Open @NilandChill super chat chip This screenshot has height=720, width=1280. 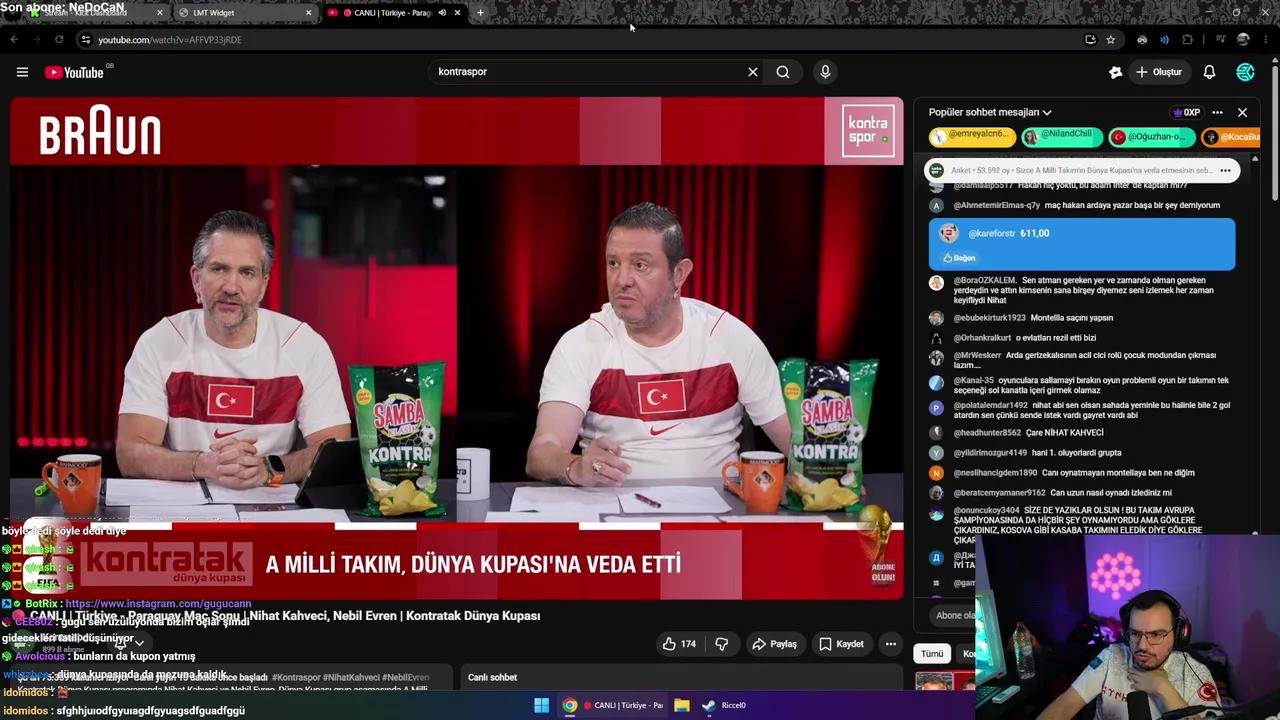click(1061, 136)
